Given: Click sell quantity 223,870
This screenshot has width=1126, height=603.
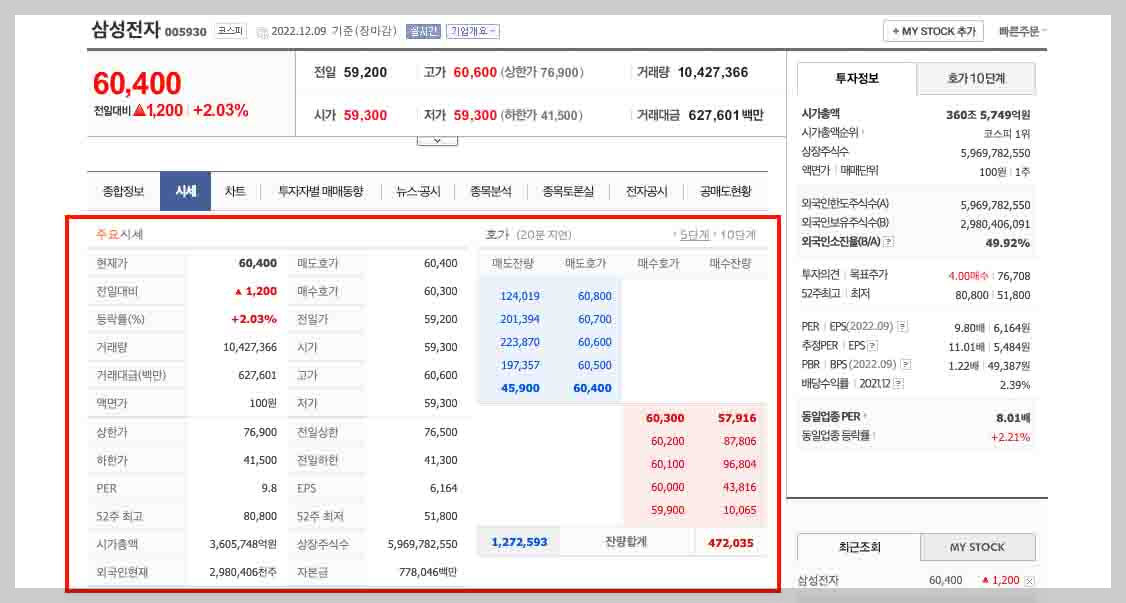Looking at the screenshot, I should tap(520, 342).
